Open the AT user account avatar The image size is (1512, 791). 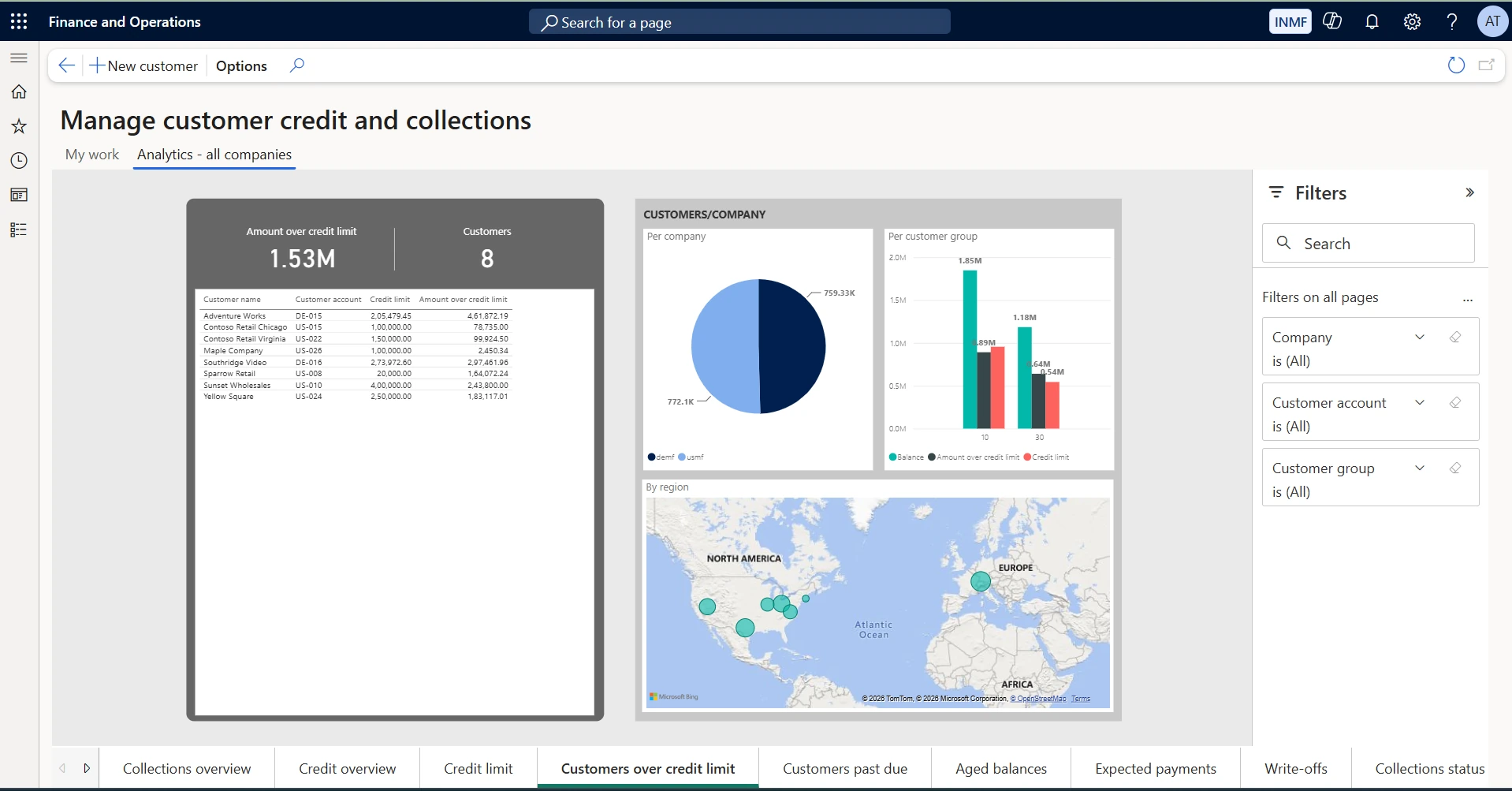pyautogui.click(x=1492, y=21)
